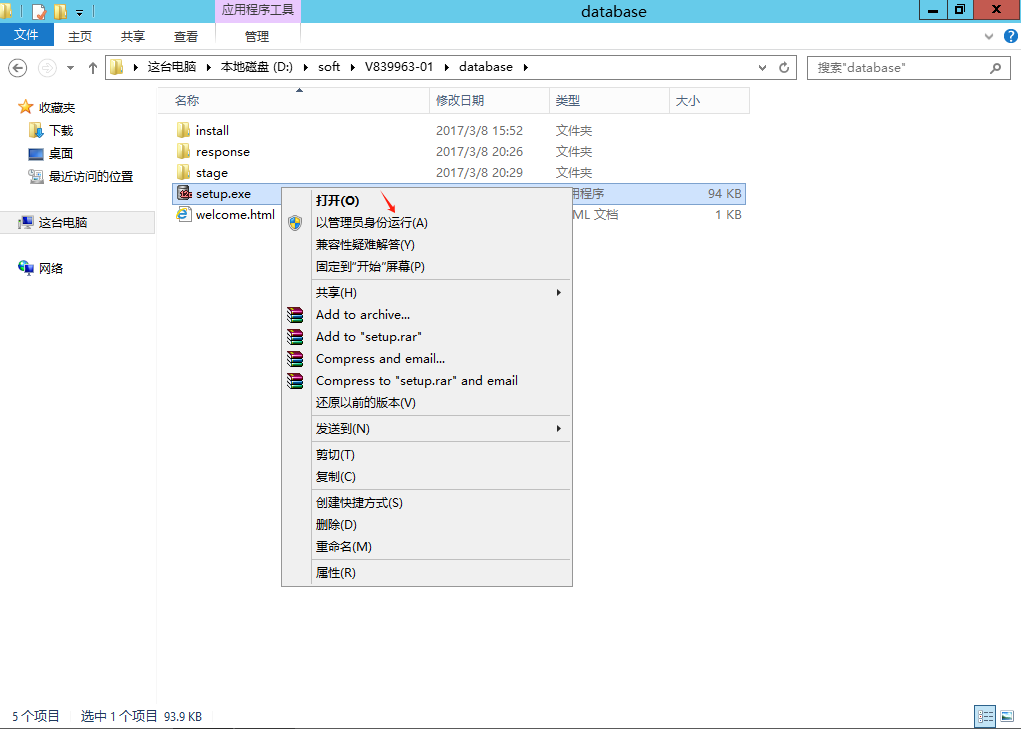
Task: Expand the breadcrumb arrow after soft
Action: tap(352, 67)
